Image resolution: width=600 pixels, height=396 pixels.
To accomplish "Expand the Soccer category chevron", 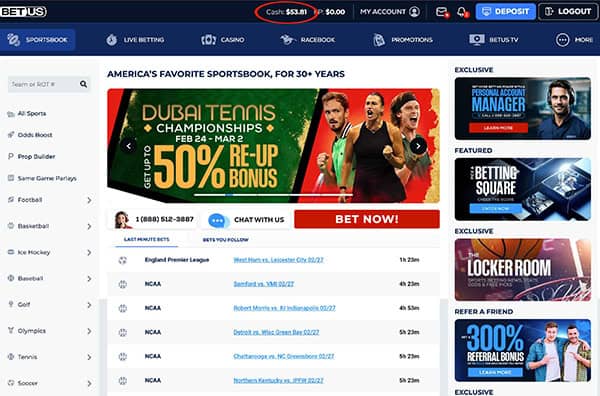I will 89,383.
